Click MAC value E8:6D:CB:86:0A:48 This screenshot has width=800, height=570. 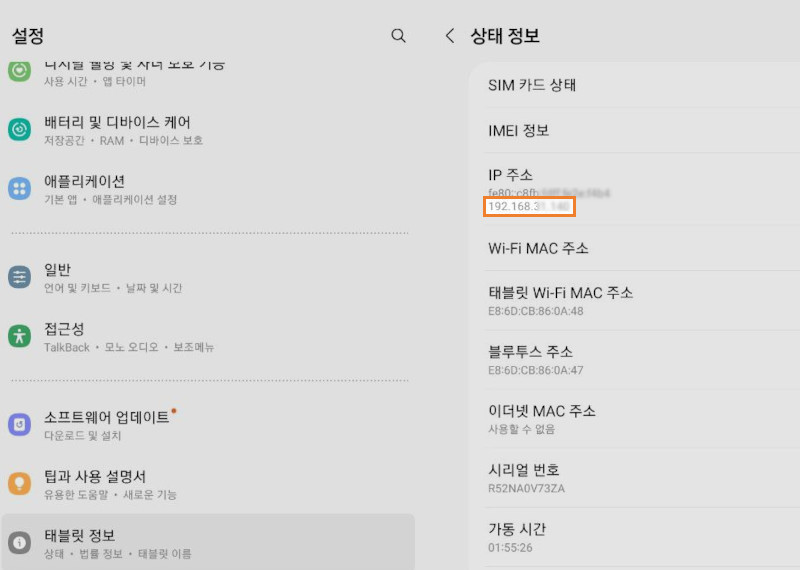click(x=536, y=311)
